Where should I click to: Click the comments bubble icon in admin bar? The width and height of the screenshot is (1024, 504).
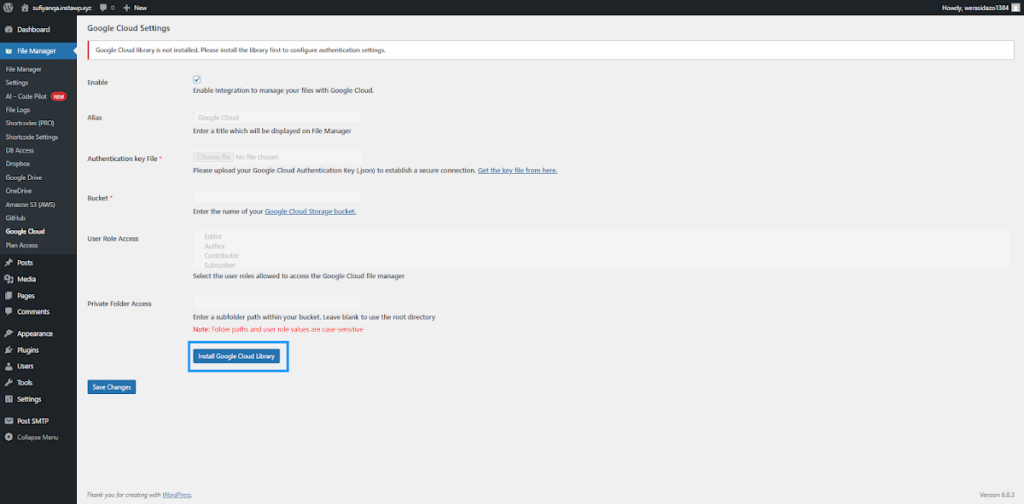[101, 7]
